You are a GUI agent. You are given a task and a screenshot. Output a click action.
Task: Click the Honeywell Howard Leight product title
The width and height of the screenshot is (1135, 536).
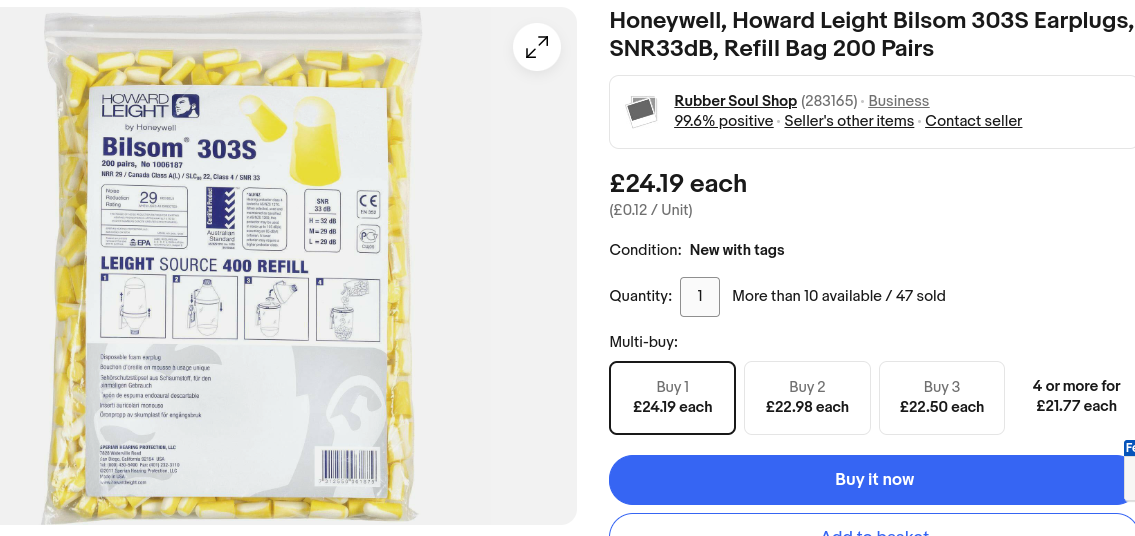870,34
